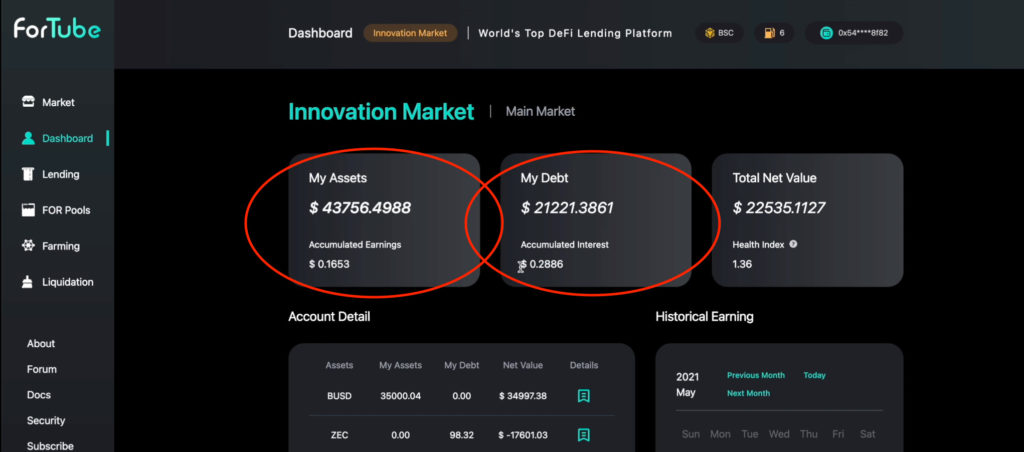Click BUSD My Assets 35000.04
The image size is (1024, 452).
pyautogui.click(x=400, y=396)
